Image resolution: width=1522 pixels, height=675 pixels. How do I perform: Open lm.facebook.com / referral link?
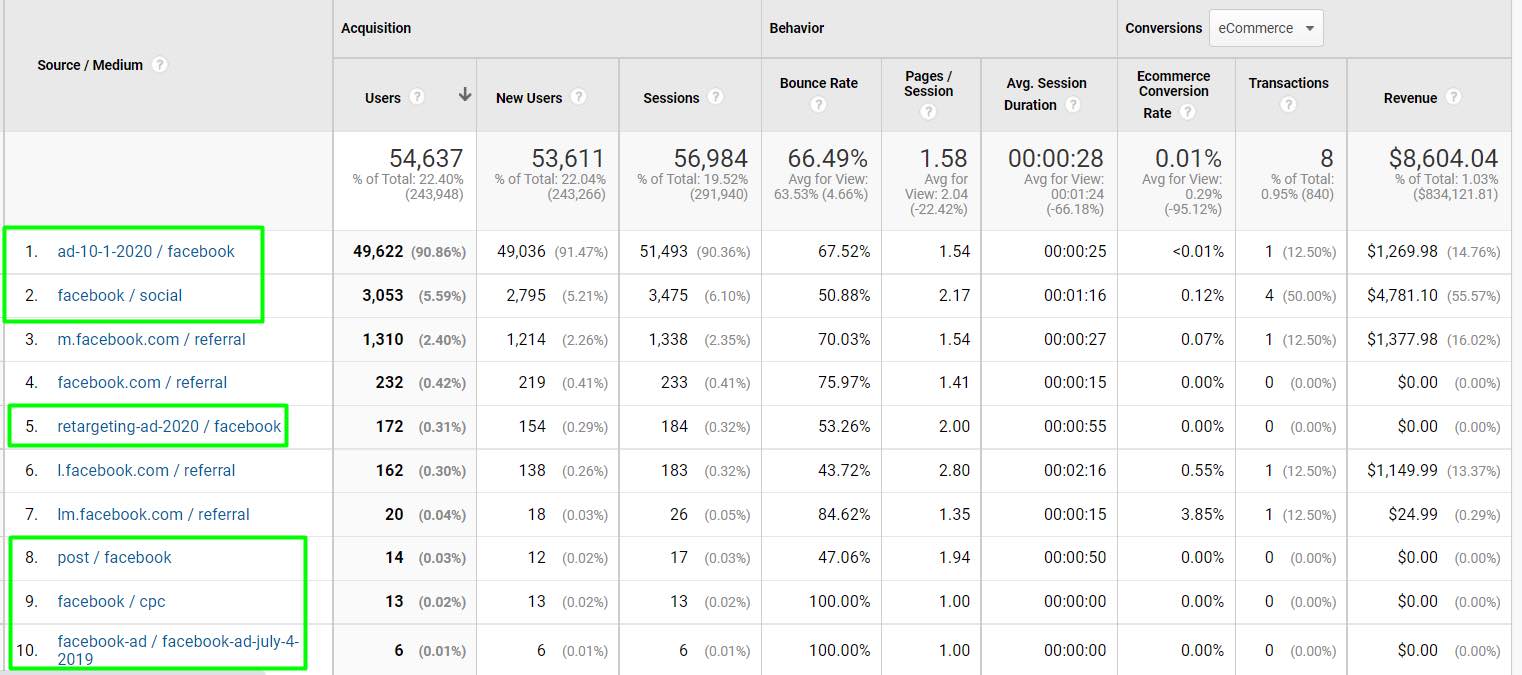click(x=153, y=514)
